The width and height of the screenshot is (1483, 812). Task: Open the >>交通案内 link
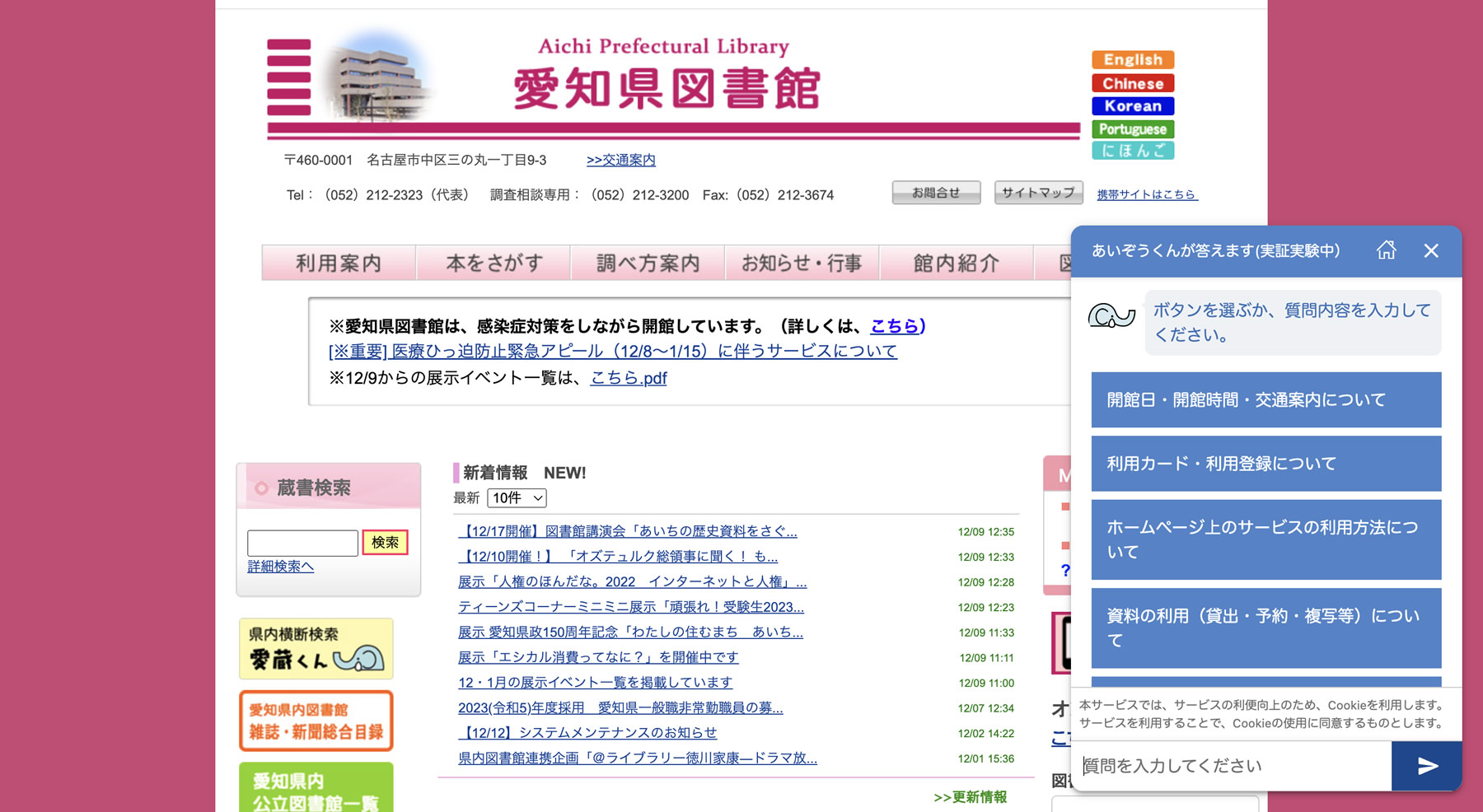(620, 160)
